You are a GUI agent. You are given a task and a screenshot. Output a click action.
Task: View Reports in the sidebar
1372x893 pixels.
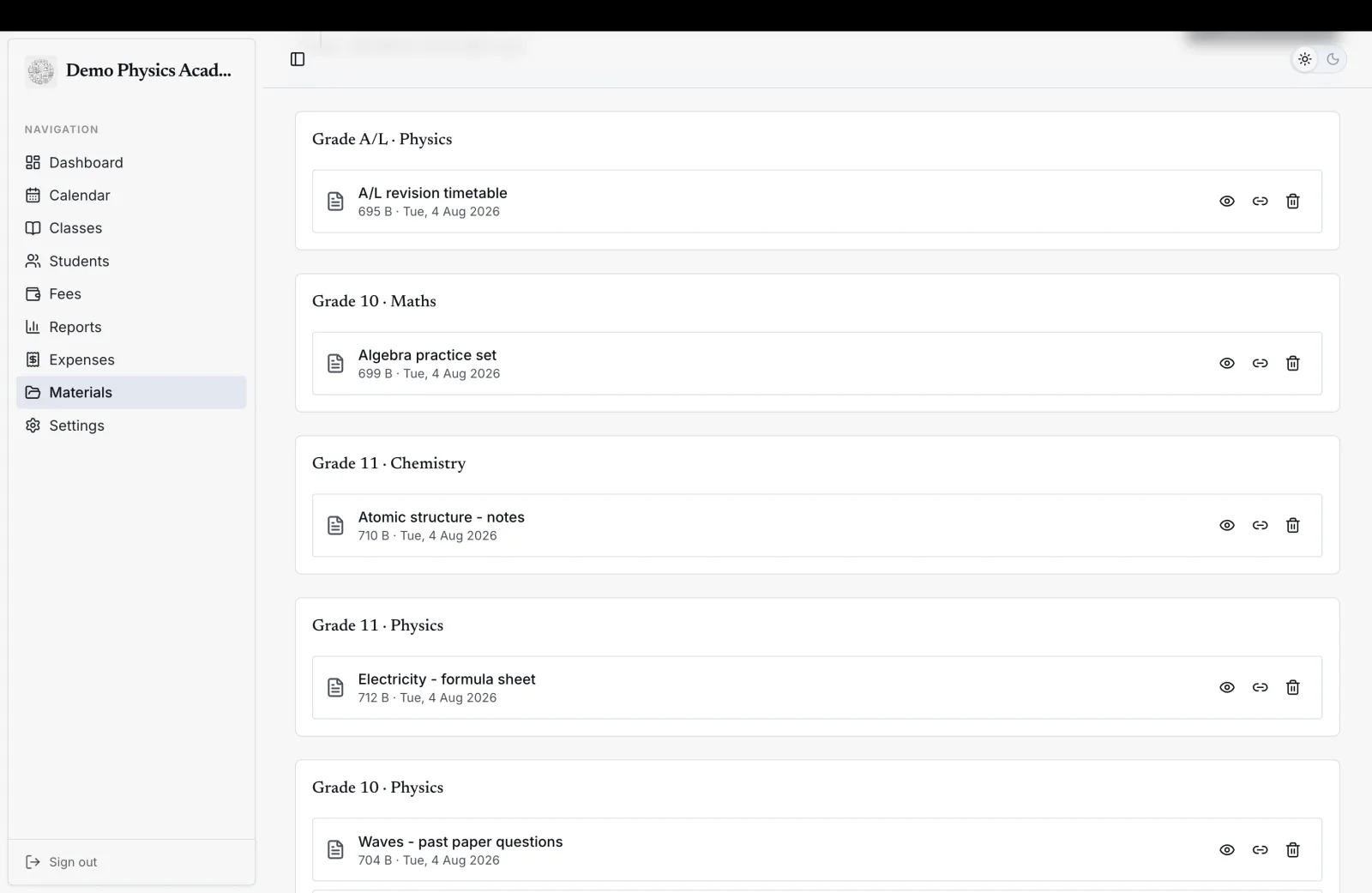coord(131,327)
